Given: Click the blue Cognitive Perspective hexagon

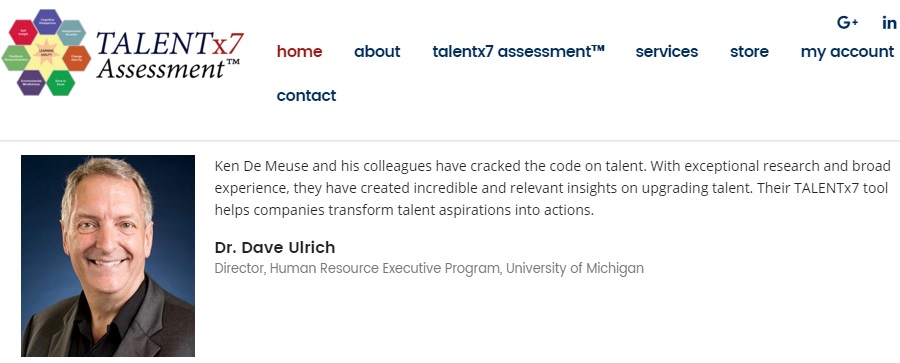Looking at the screenshot, I should coord(48,21).
